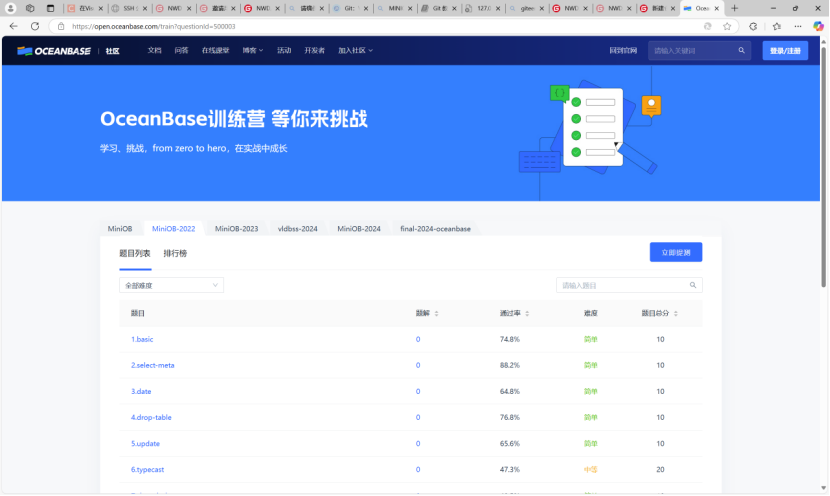Close the SSH browser tab
The image size is (830, 496).
(145, 8)
